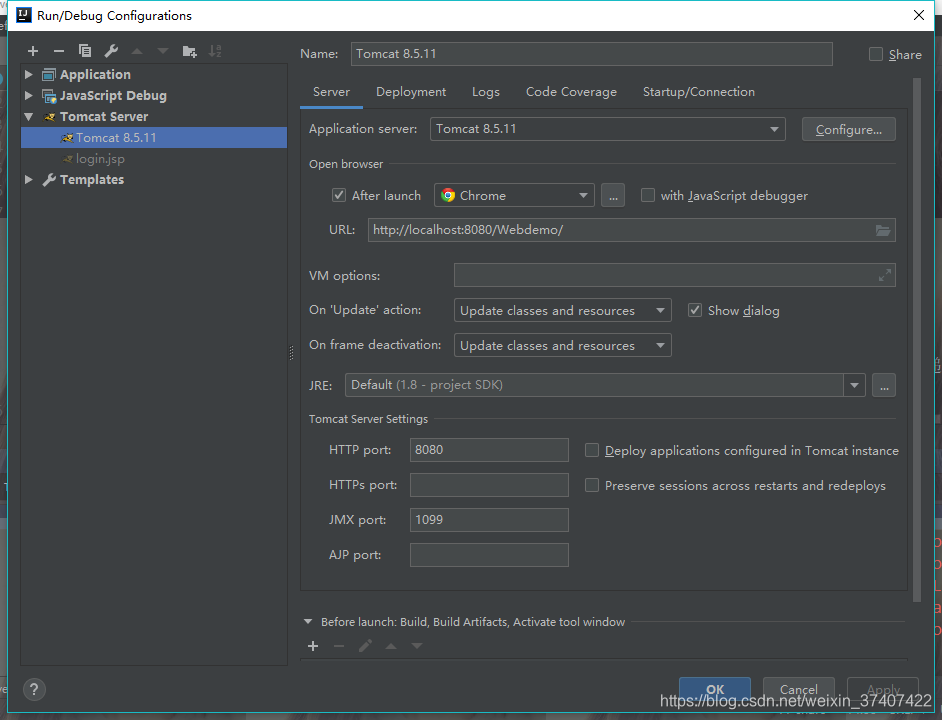Copy configuration icon in toolbar

(85, 52)
